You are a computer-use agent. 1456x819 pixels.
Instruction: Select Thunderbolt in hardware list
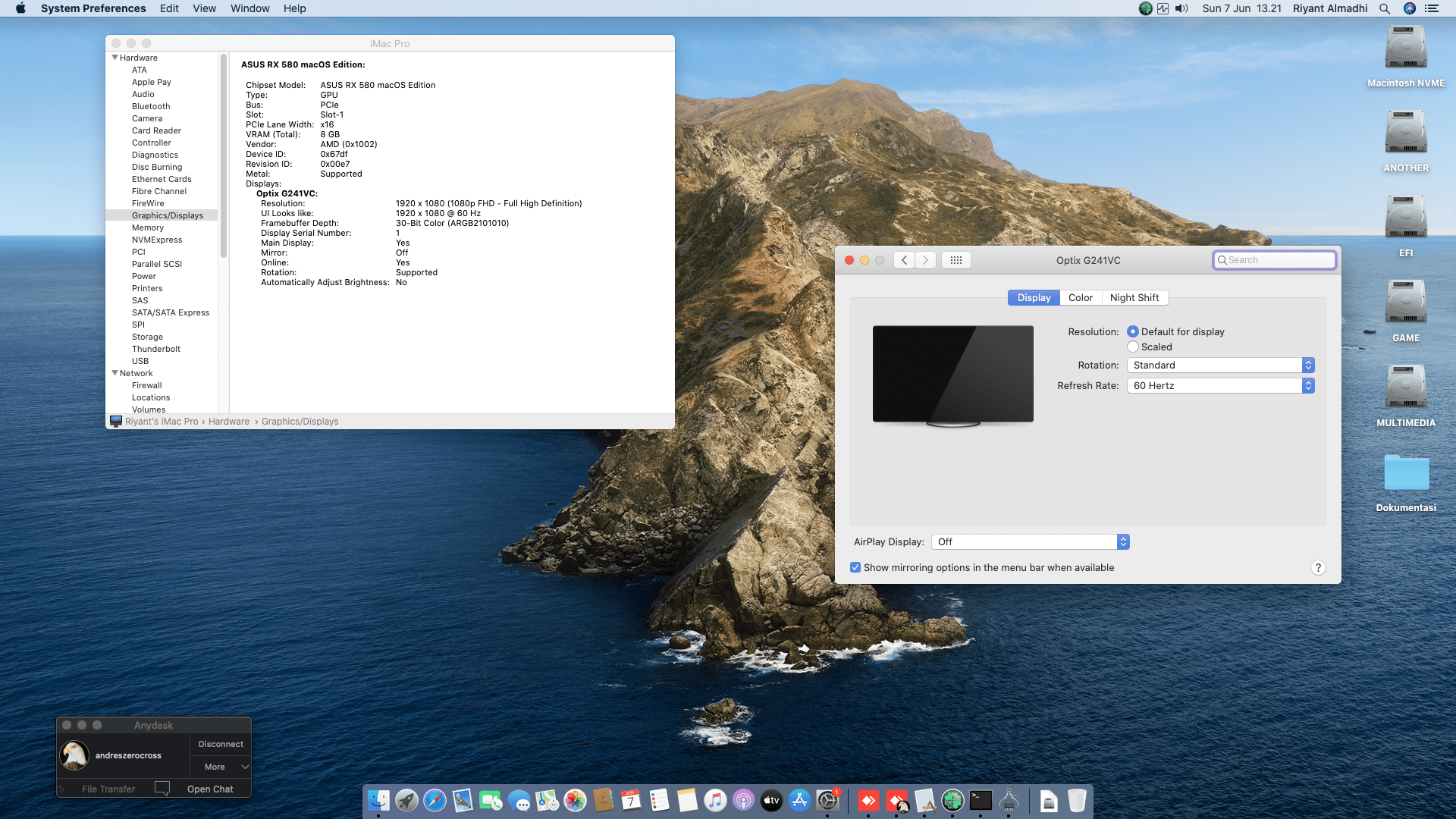pyautogui.click(x=156, y=349)
